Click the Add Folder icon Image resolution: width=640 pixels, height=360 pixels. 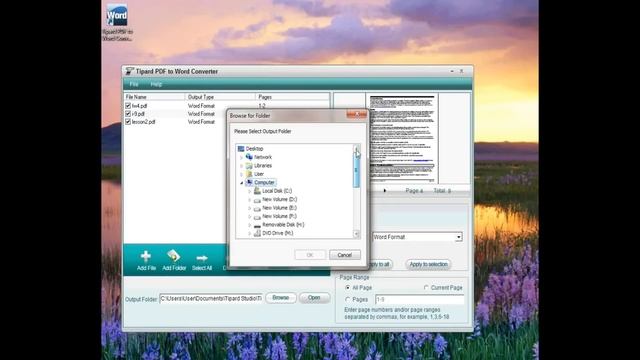(173, 256)
